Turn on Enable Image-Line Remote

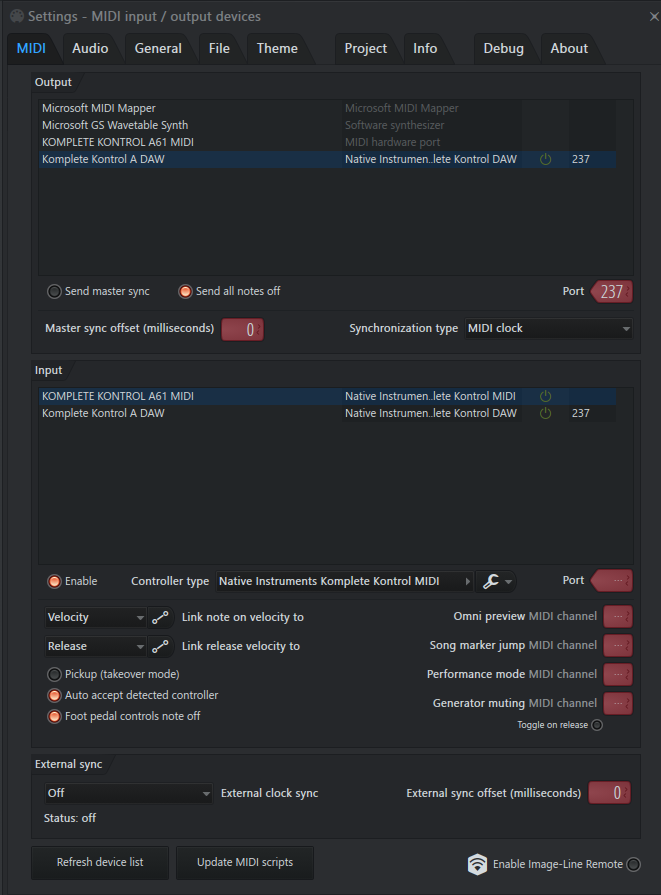[x=634, y=864]
